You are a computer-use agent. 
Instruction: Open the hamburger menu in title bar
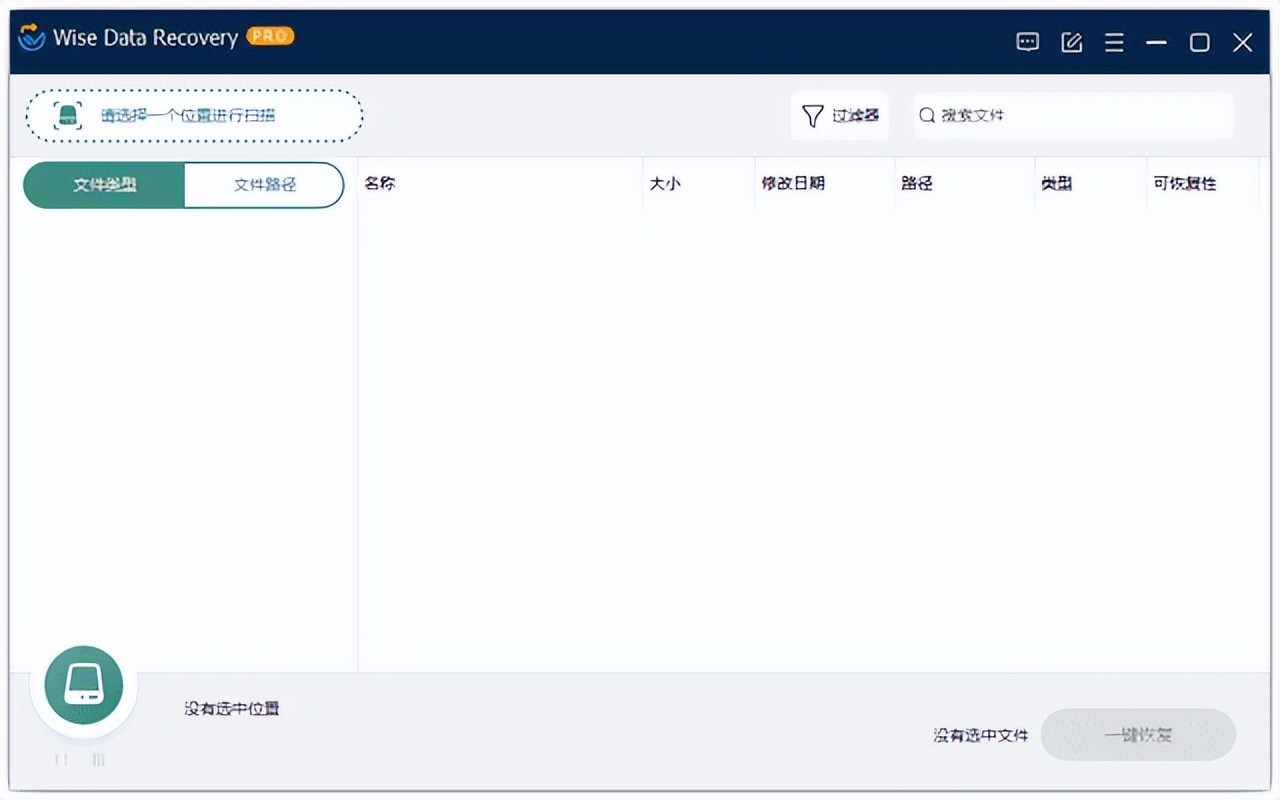[x=1114, y=42]
